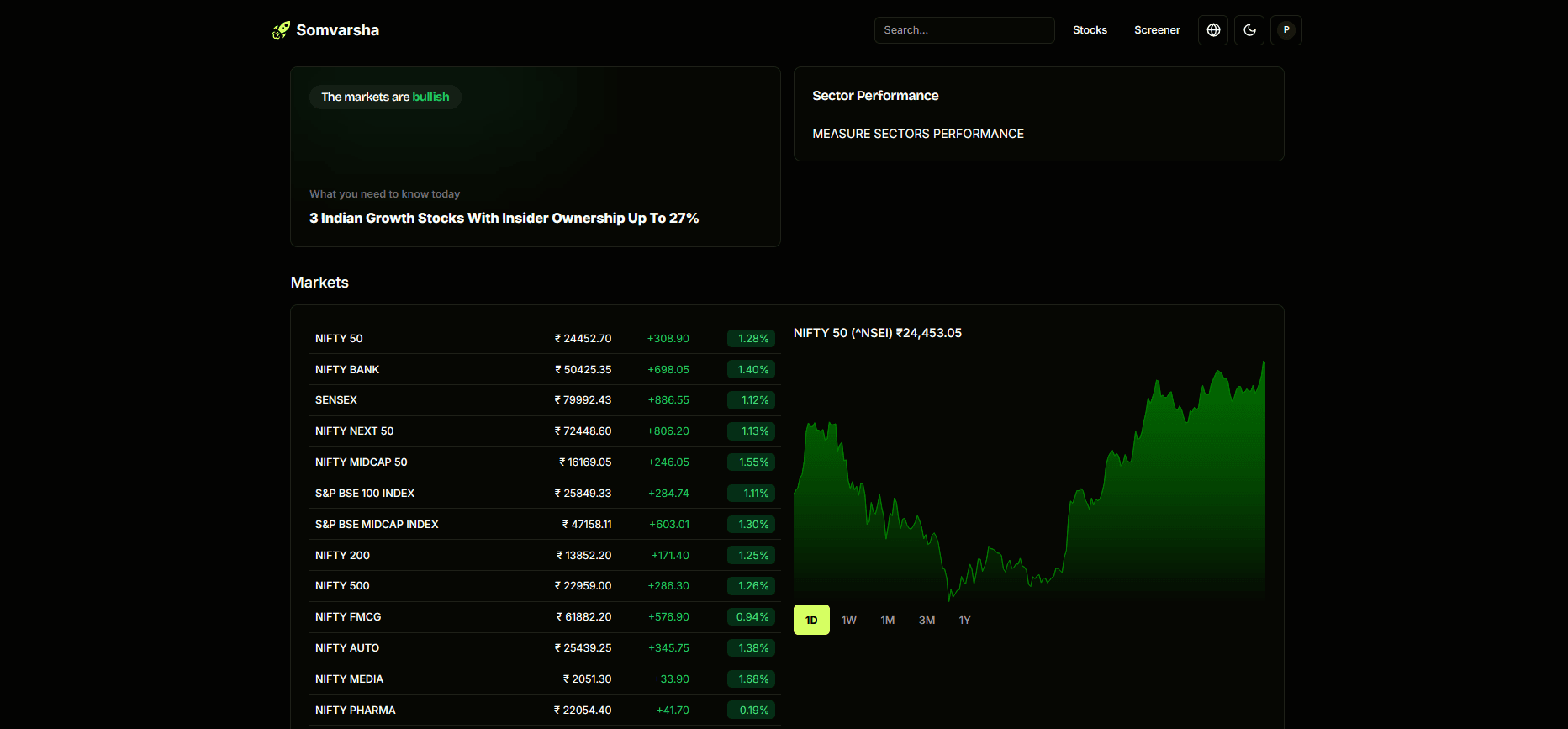The height and width of the screenshot is (729, 1568).
Task: Toggle dark mode moon icon
Action: coord(1249,30)
